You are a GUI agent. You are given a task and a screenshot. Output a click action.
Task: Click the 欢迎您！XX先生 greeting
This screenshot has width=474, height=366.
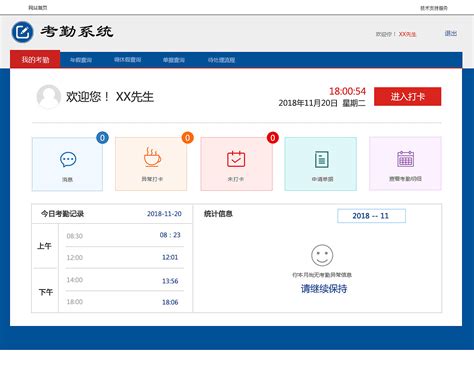coord(110,97)
